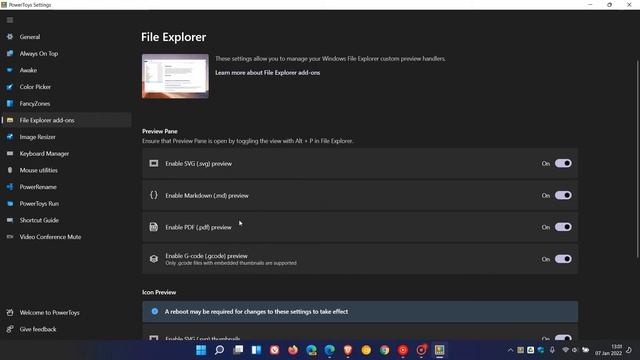Toggle Enable SVG (.svg) preview switch
640x360 pixels.
pyautogui.click(x=563, y=163)
